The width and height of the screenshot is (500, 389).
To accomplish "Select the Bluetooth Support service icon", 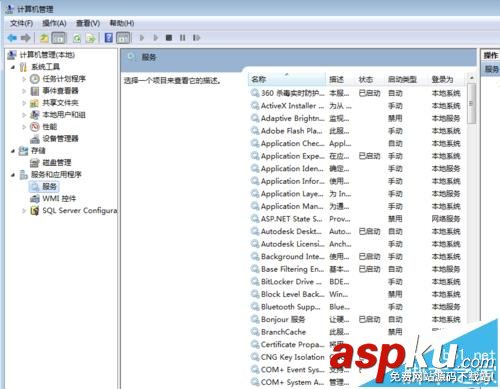I will tap(255, 307).
